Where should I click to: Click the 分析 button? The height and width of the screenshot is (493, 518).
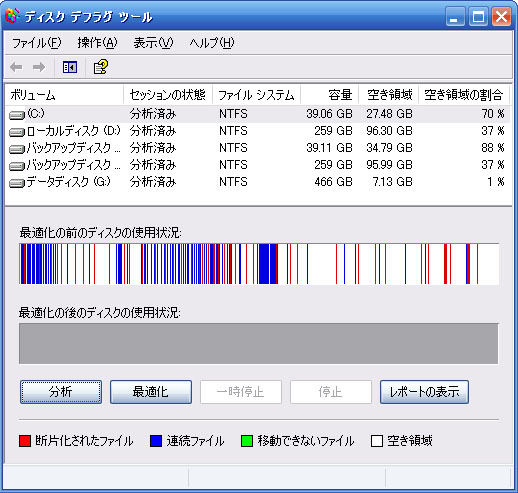coord(61,392)
